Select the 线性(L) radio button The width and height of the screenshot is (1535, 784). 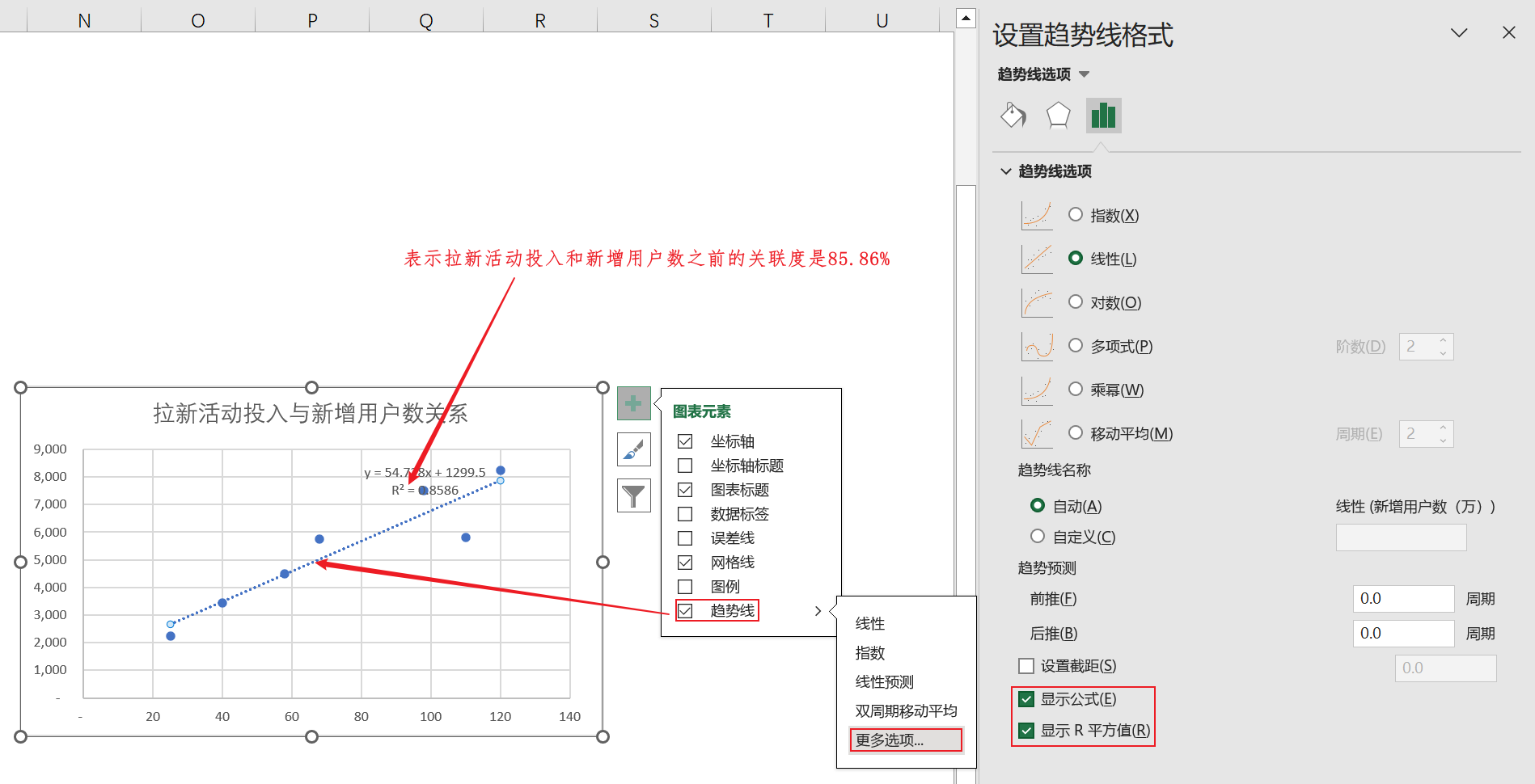(x=1076, y=259)
